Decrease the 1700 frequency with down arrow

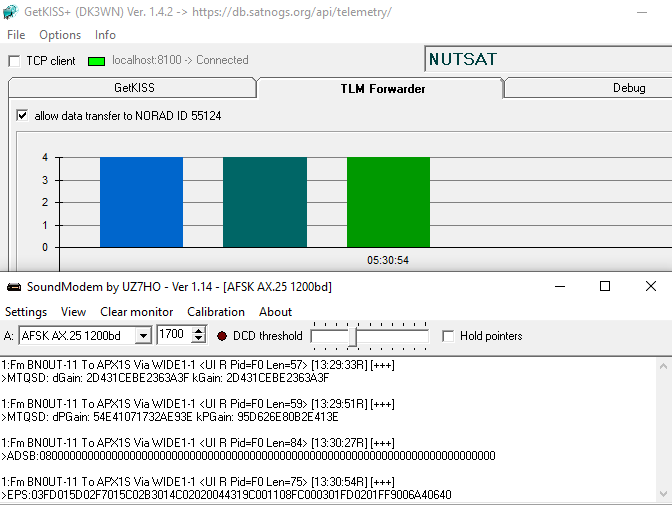coord(198,339)
